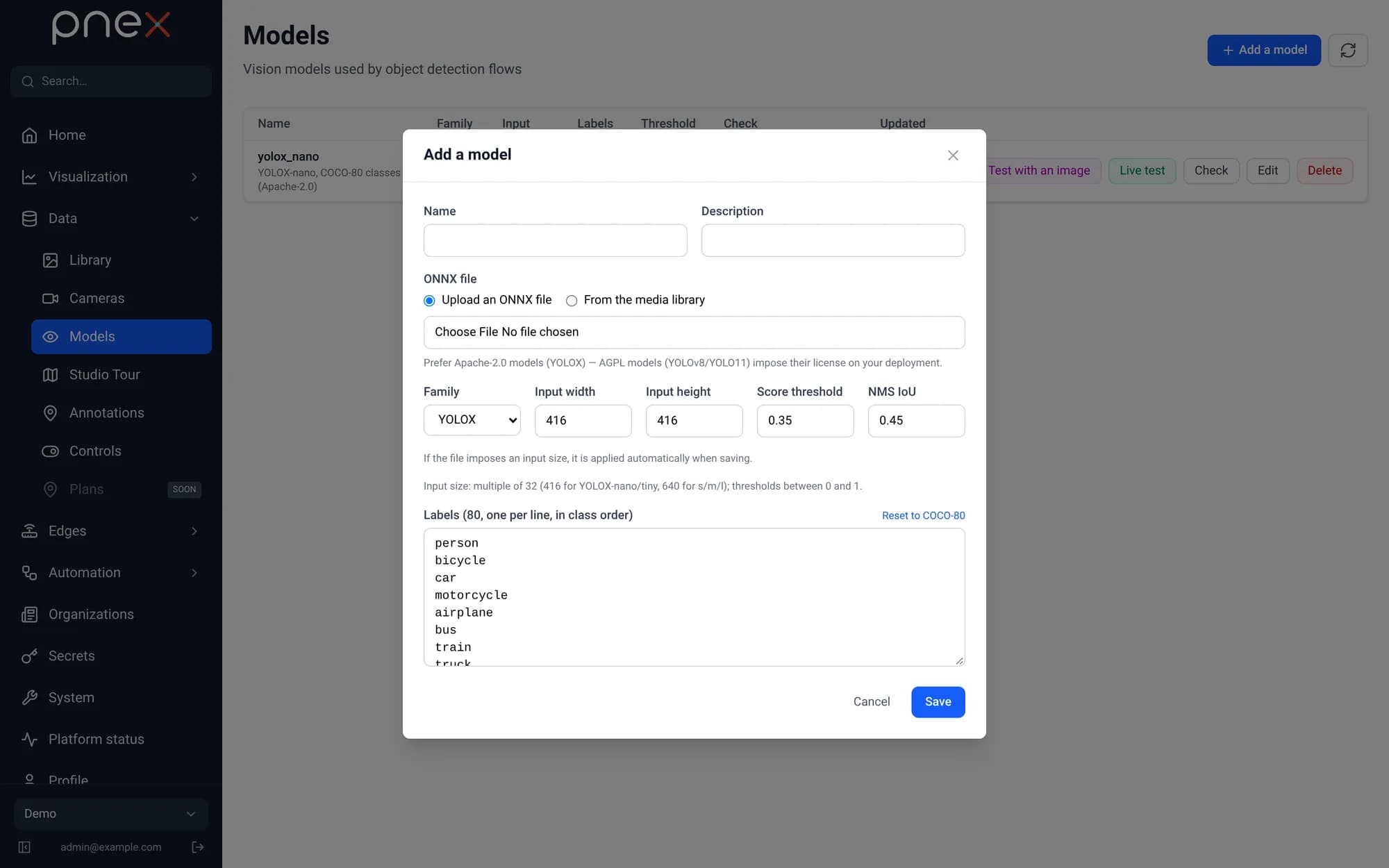Screen dimensions: 1389x868
Task: Click Cancel in Add a model dialog
Action: click(x=872, y=702)
